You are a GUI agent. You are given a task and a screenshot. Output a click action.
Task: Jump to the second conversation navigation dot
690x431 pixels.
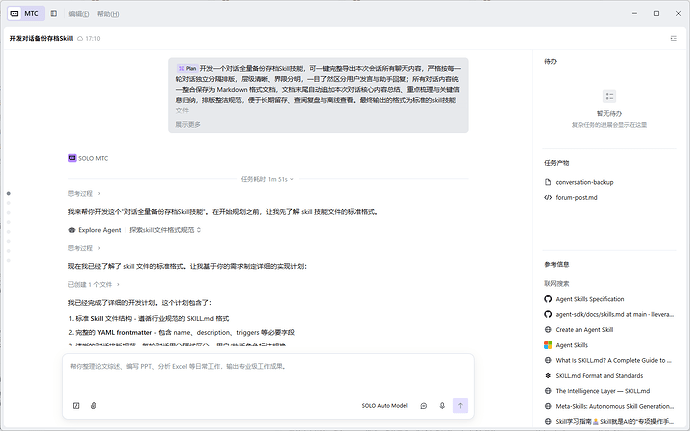click(9, 203)
